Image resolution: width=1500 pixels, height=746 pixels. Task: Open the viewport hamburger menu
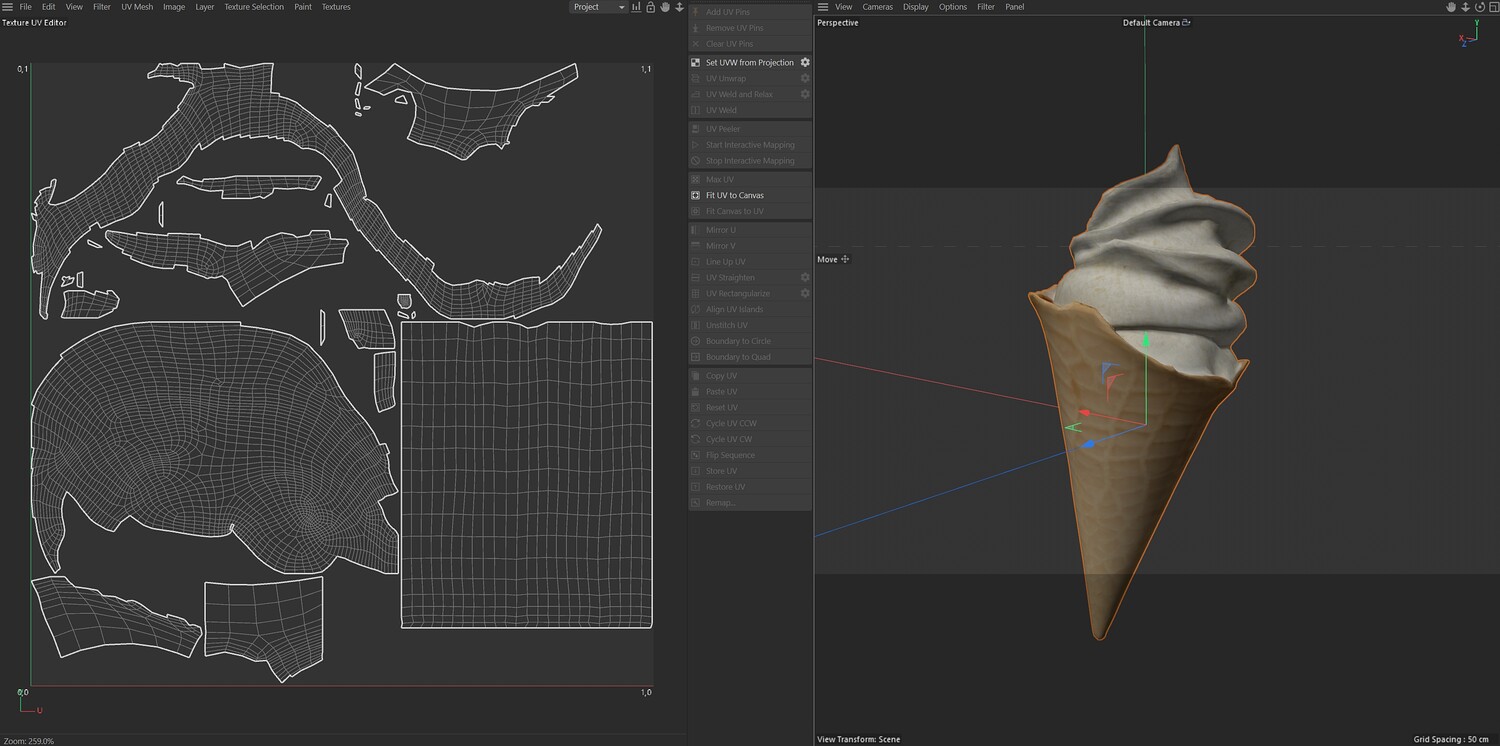coord(822,7)
